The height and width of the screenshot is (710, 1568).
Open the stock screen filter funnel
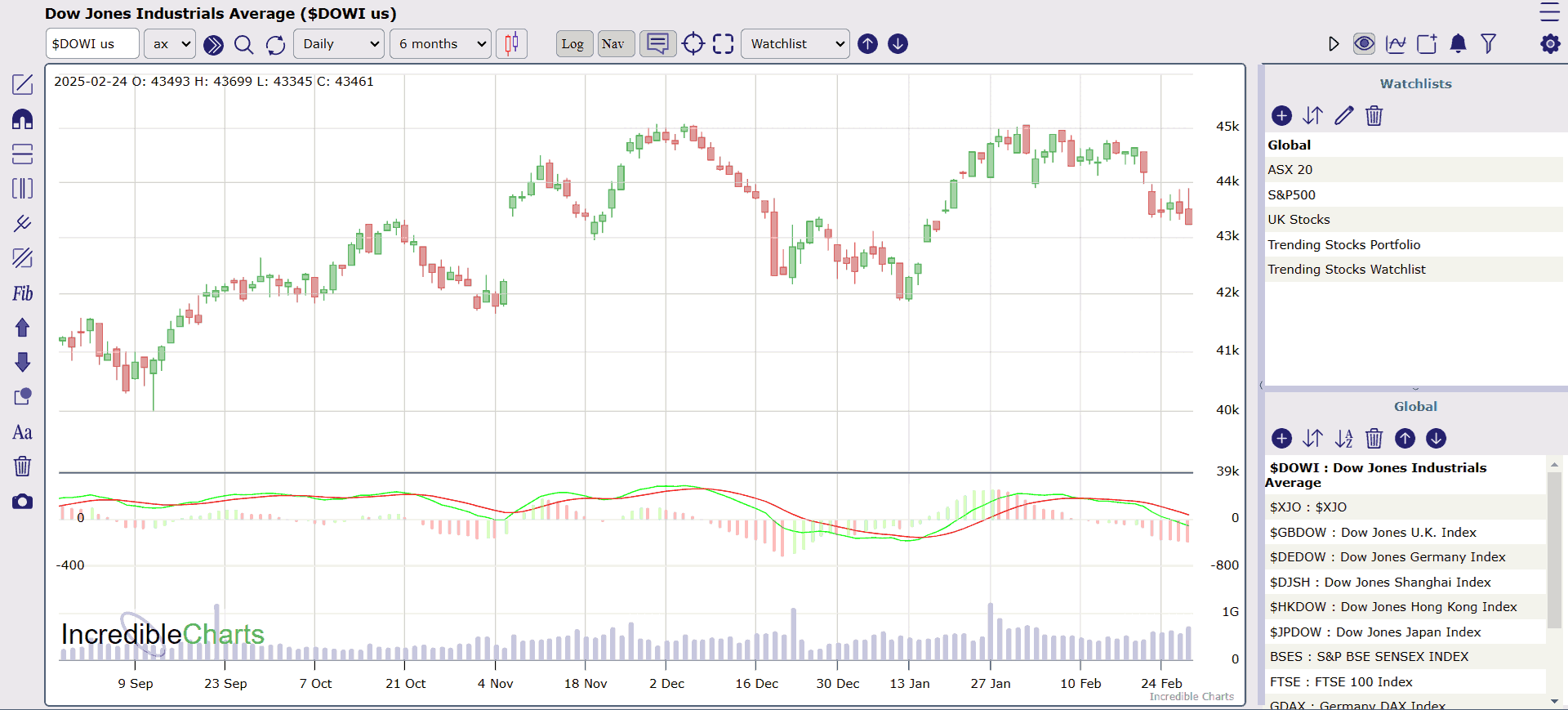1488,43
